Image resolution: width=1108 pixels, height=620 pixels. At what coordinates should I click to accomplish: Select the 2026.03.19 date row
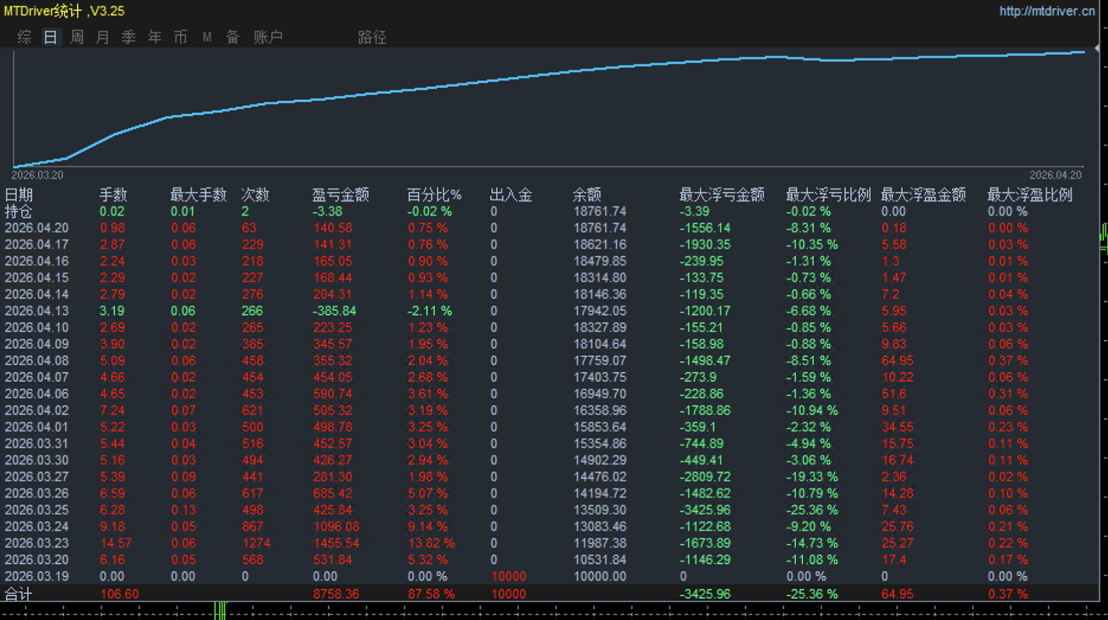tap(37, 577)
